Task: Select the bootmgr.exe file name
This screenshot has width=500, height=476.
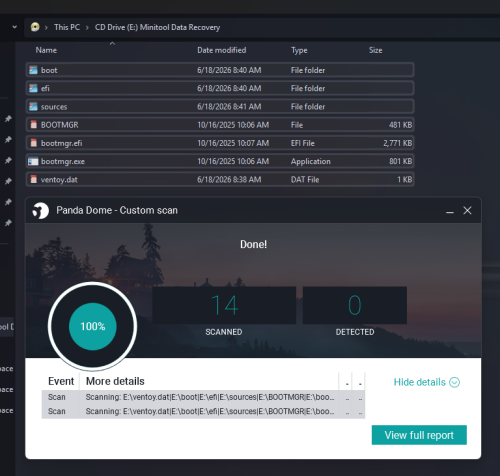Action: pos(63,161)
